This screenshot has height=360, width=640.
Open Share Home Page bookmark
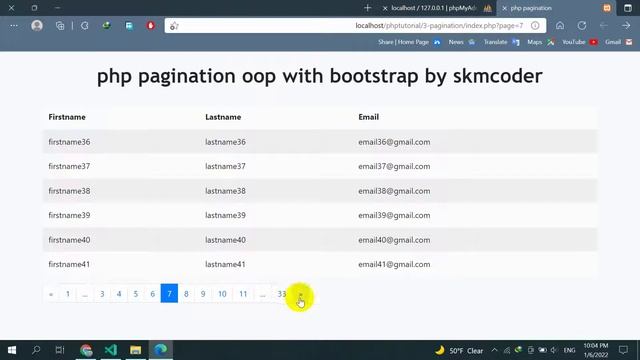tap(409, 42)
